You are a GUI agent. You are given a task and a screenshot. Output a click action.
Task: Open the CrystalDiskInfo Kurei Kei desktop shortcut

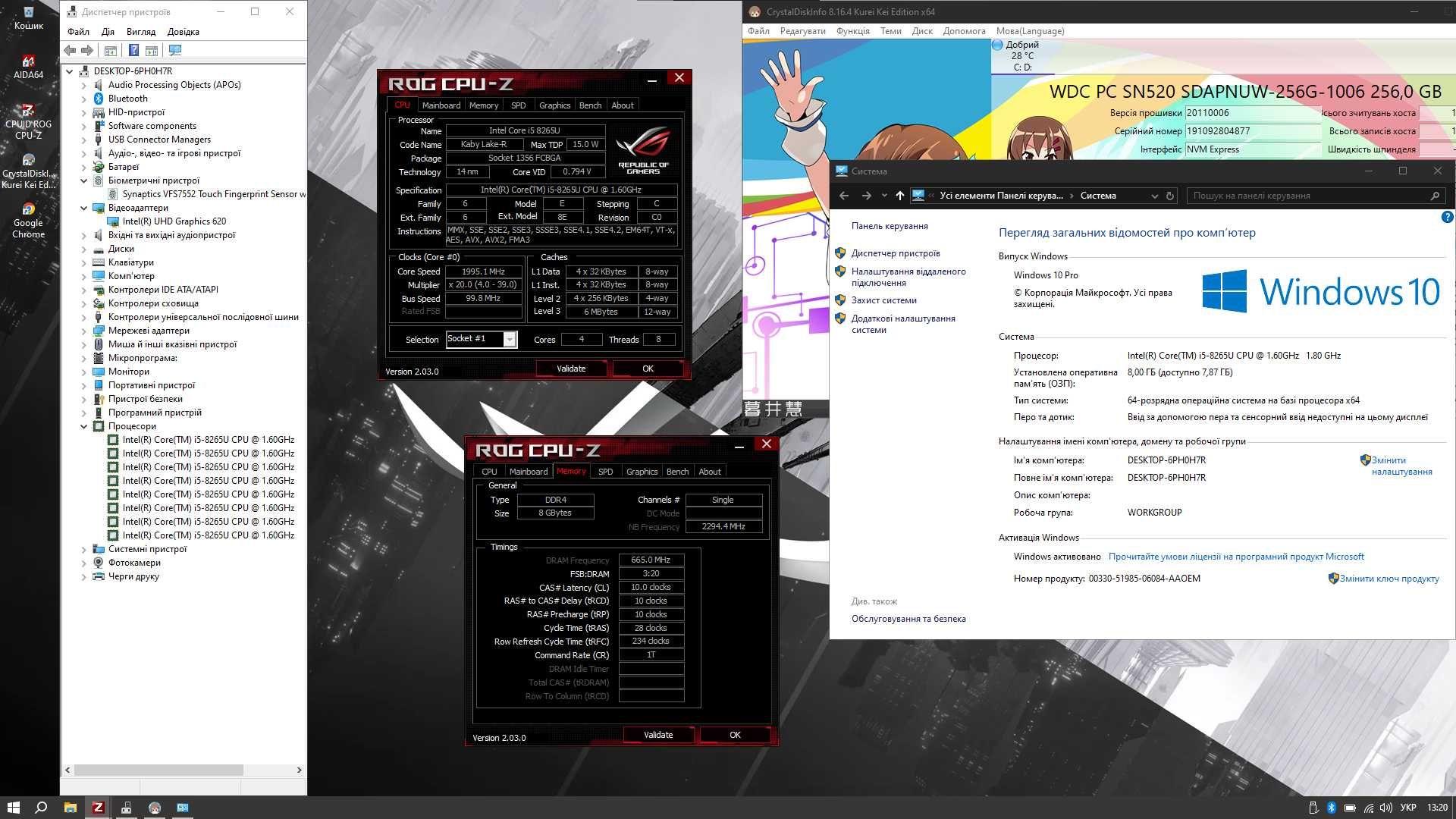pos(28,171)
